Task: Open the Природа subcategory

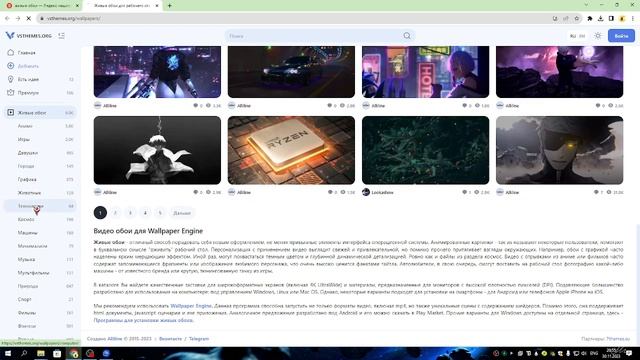Action: (40, 286)
